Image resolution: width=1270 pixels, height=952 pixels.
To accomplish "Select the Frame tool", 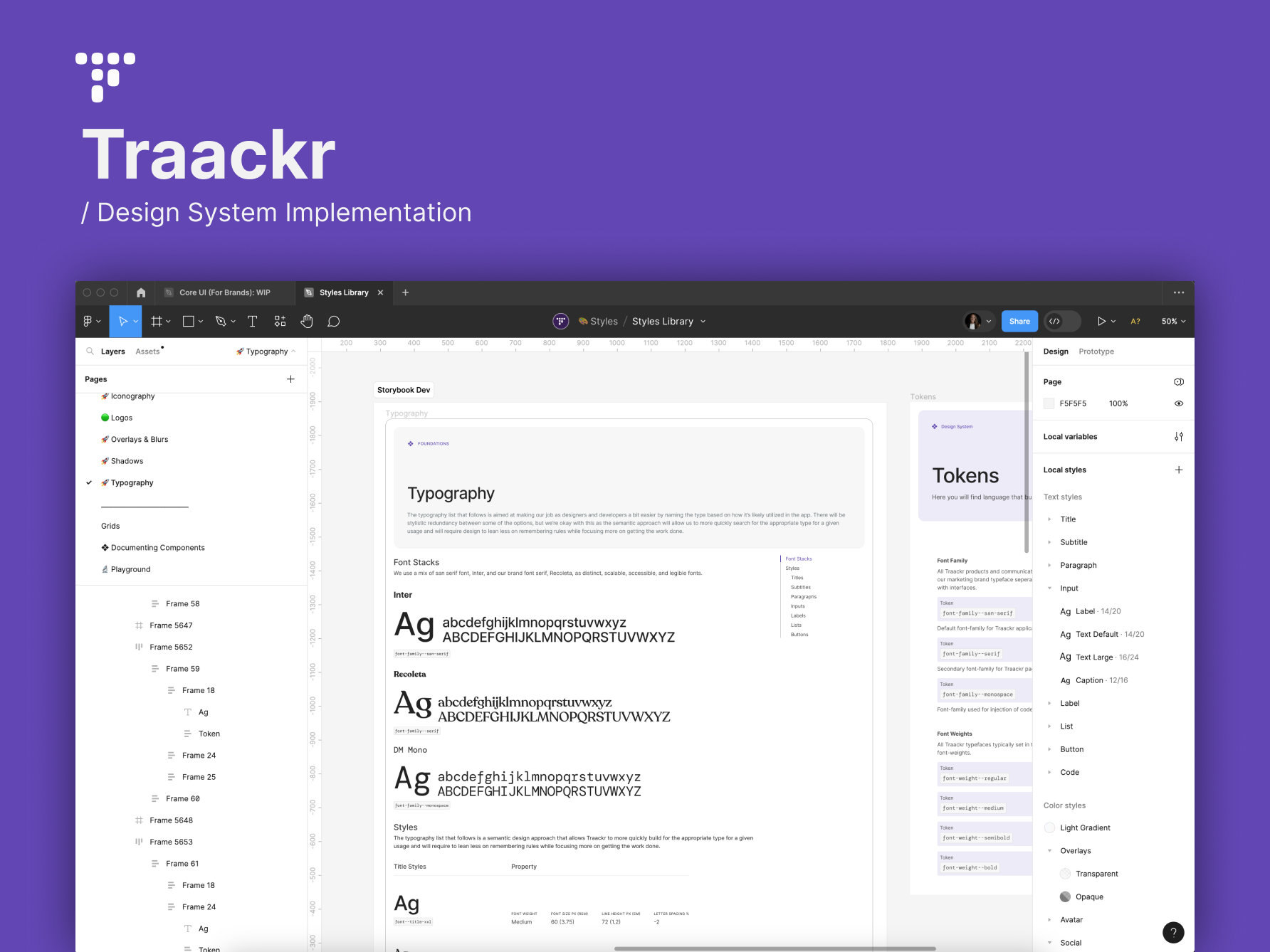I will [157, 322].
